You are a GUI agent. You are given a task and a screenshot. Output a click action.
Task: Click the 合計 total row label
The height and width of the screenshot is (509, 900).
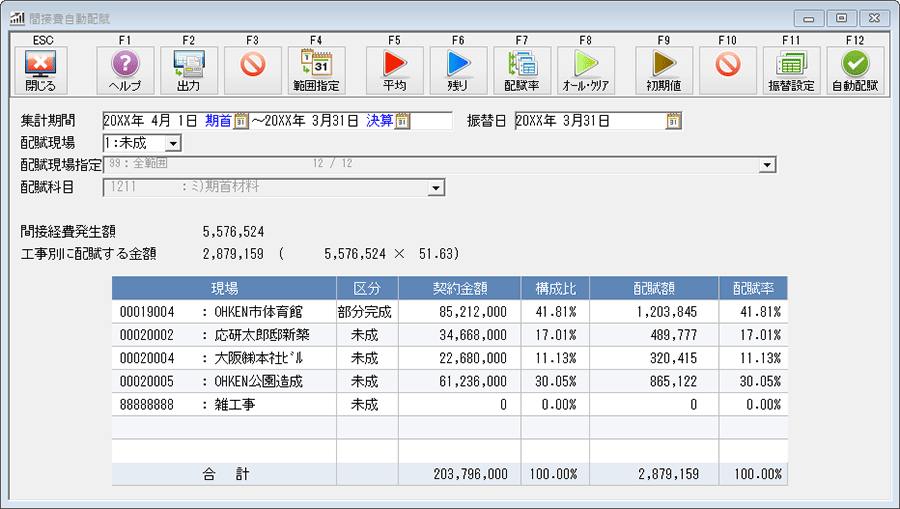pos(225,474)
